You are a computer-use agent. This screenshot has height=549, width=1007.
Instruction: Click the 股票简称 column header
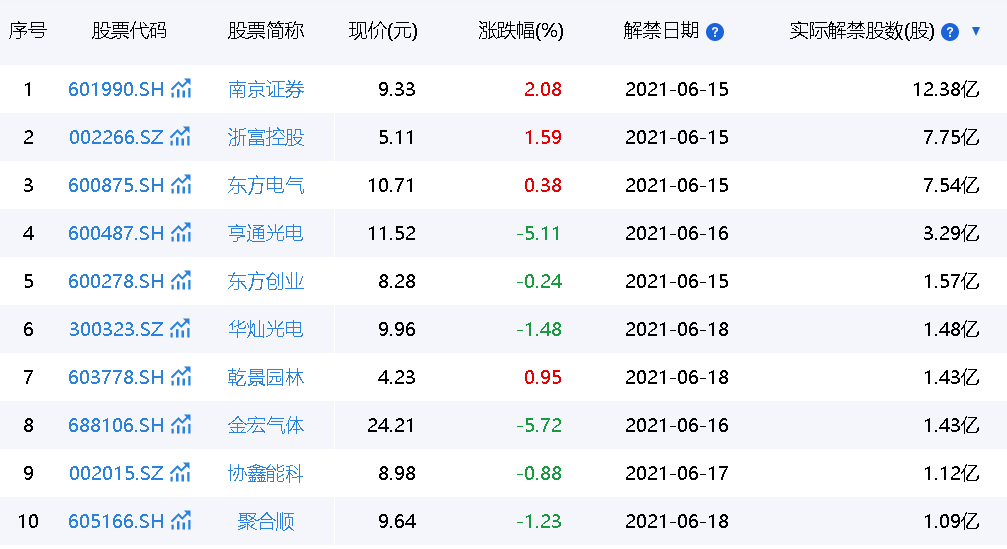pyautogui.click(x=266, y=31)
